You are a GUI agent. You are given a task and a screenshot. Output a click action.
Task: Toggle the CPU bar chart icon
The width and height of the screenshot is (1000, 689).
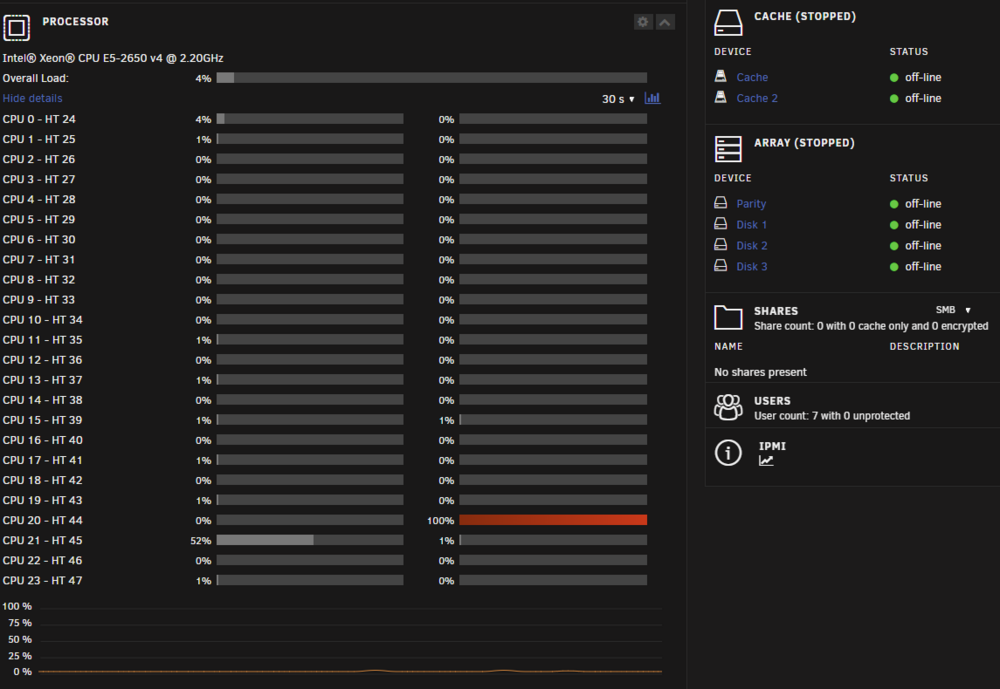click(652, 98)
